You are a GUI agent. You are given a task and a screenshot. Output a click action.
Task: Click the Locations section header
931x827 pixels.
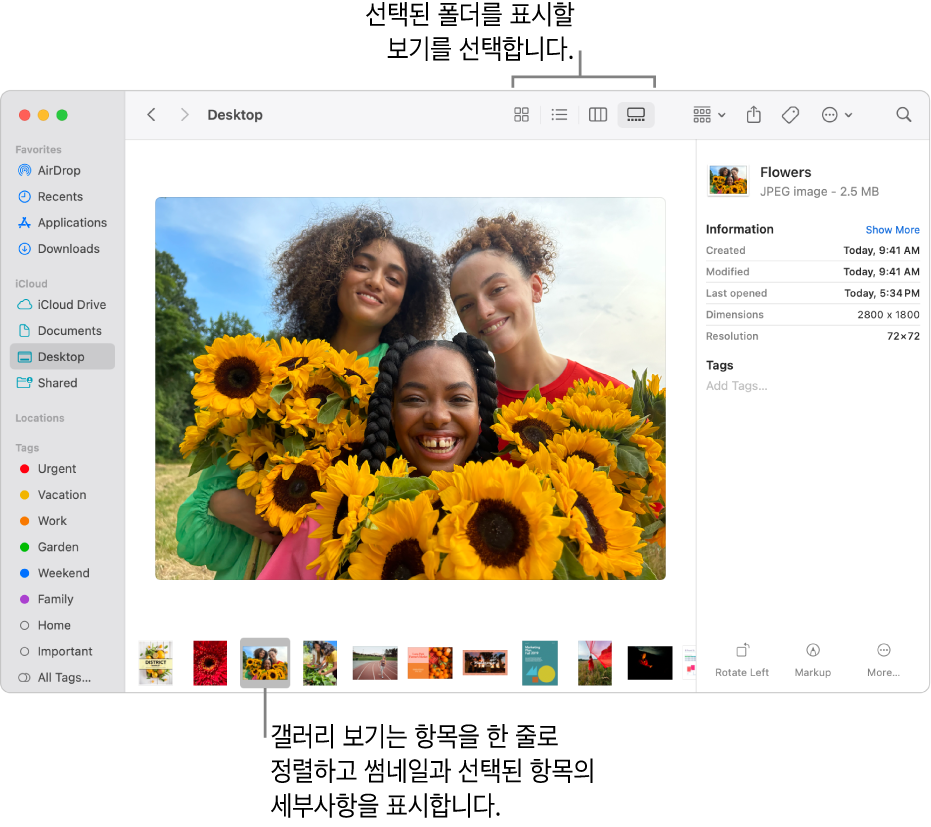click(x=40, y=418)
